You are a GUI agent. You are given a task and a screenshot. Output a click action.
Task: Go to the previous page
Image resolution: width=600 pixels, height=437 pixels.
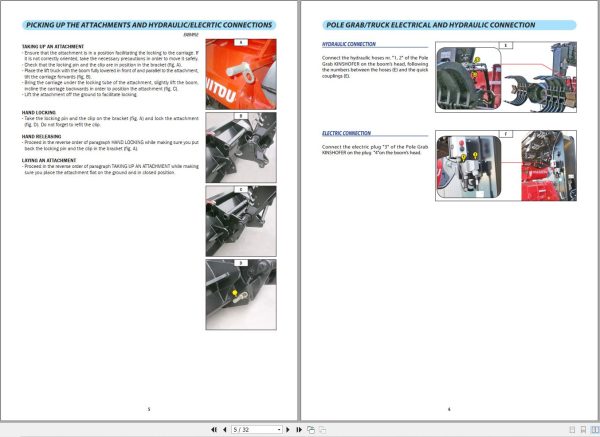(225, 430)
